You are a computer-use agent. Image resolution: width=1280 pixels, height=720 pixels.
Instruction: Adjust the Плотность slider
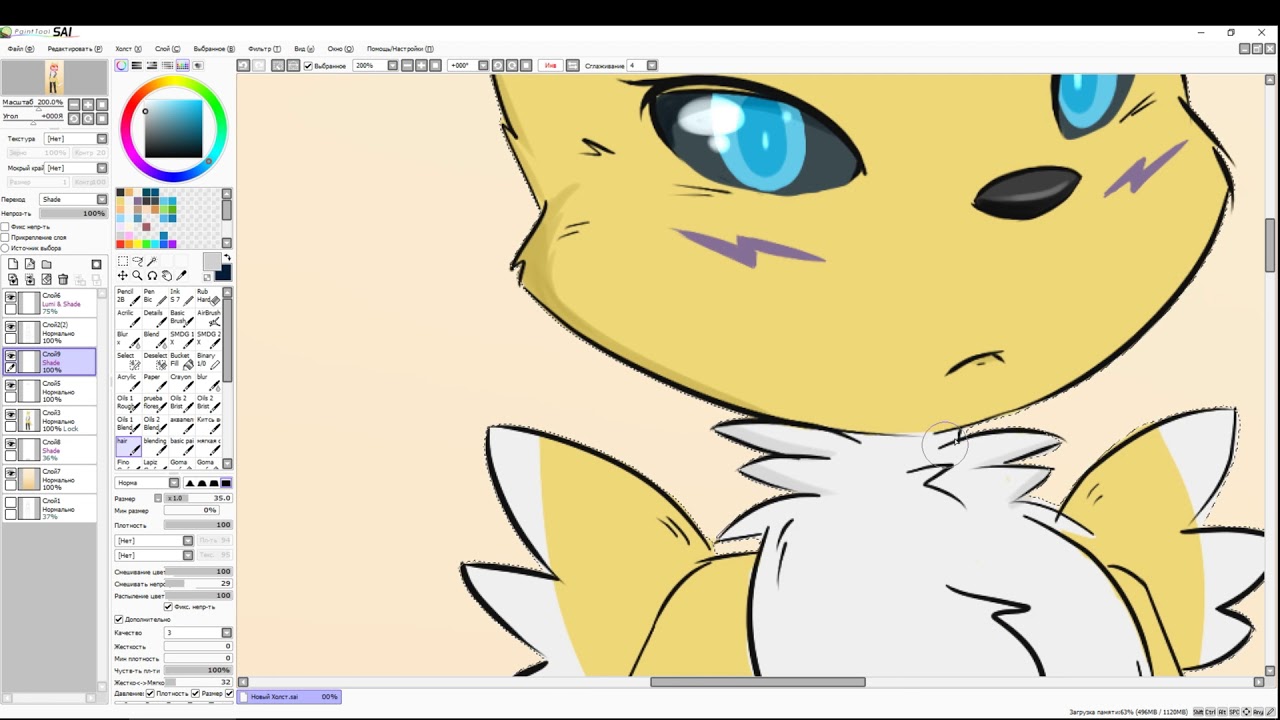click(198, 525)
